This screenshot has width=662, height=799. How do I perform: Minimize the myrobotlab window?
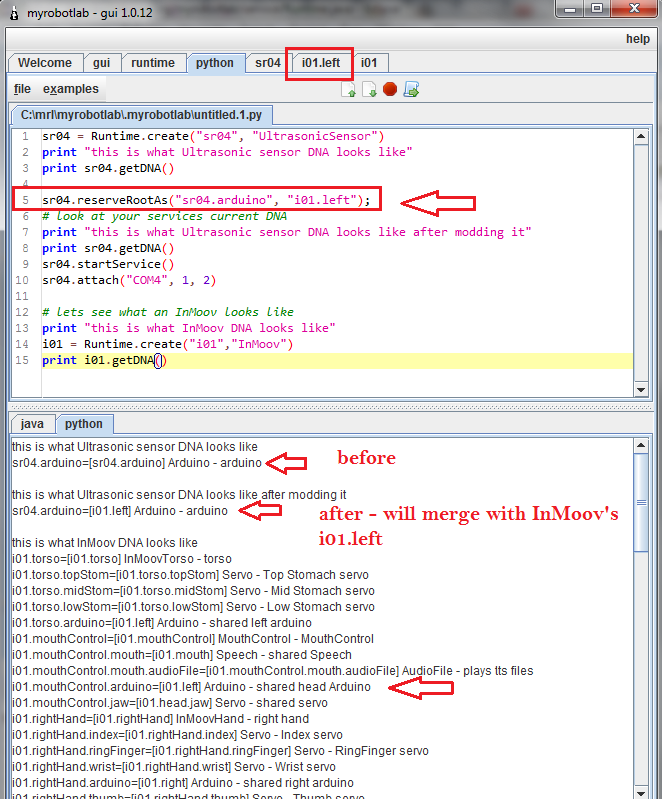tap(570, 8)
